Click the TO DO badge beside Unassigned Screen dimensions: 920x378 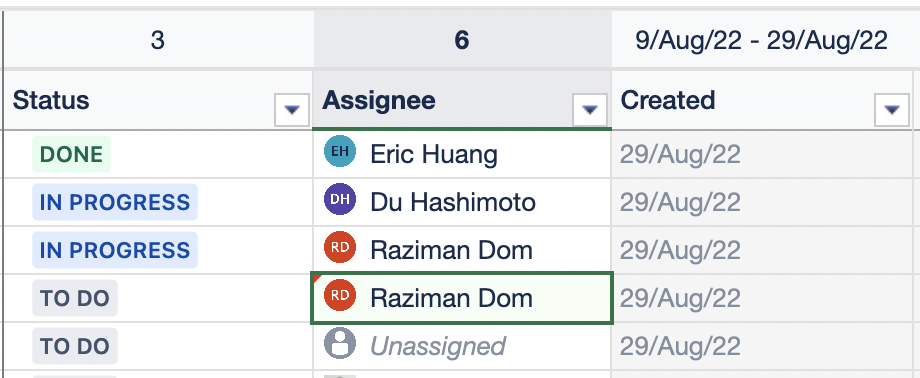point(75,346)
